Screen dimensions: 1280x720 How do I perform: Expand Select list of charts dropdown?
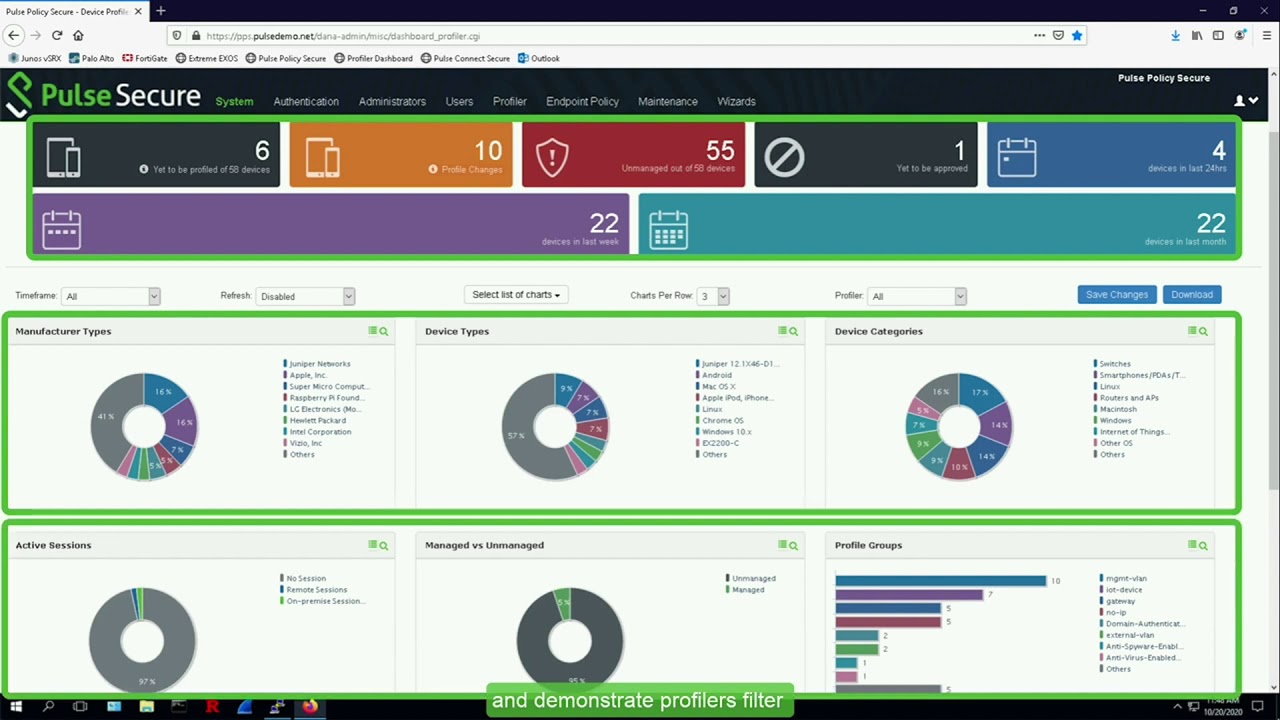click(x=516, y=295)
